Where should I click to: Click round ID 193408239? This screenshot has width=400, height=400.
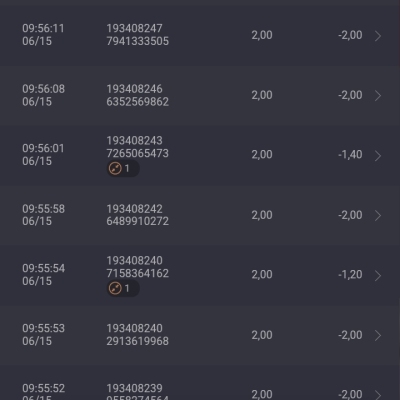point(134,388)
